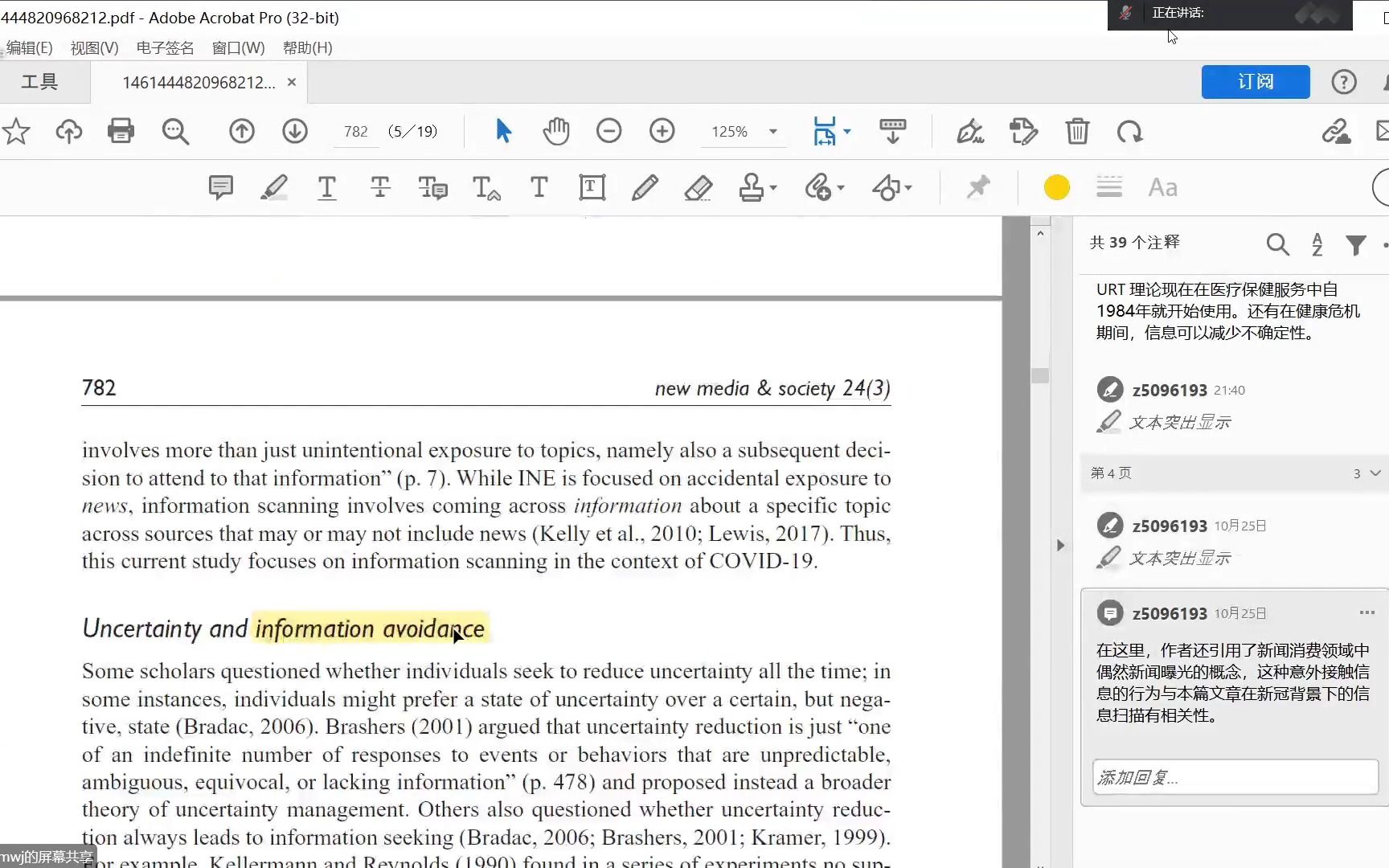1389x868 pixels.
Task: Select the replace text tool
Action: point(433,187)
